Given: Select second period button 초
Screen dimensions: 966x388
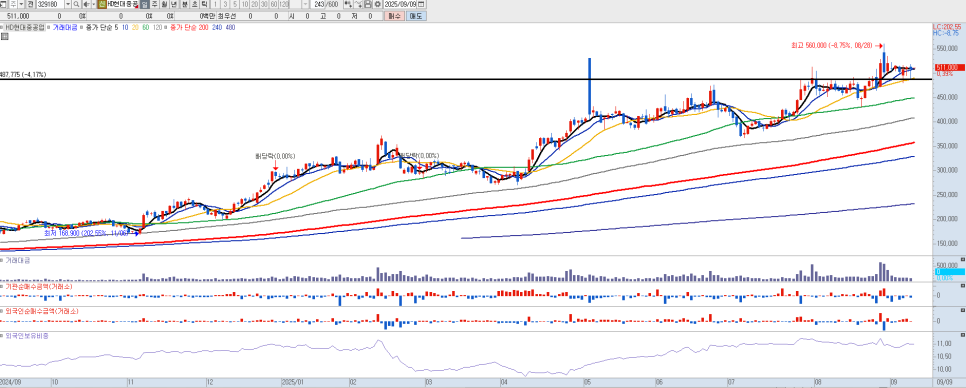Looking at the screenshot, I should pos(195,4).
